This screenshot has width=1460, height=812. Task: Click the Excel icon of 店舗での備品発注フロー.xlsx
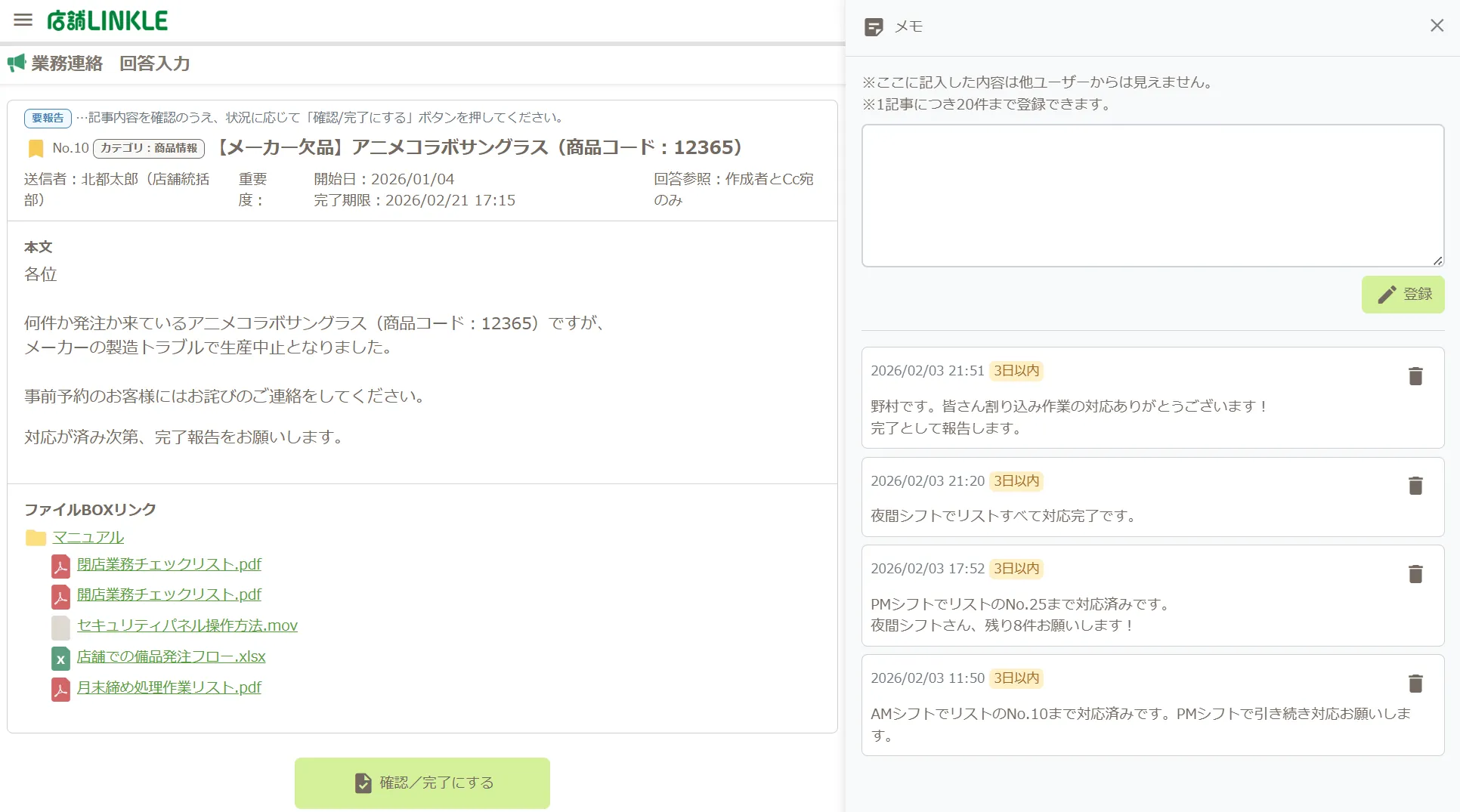pos(60,658)
